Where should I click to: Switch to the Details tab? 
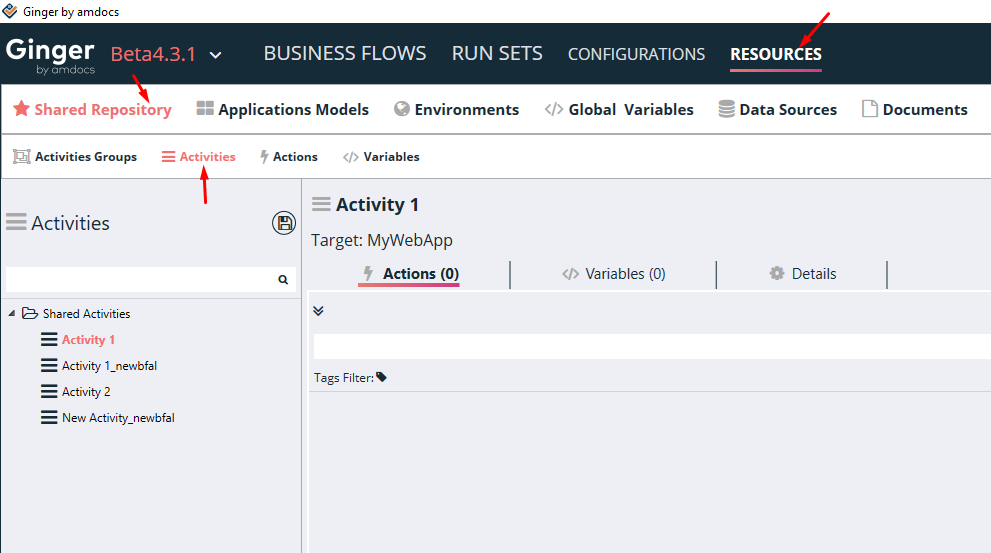click(802, 274)
